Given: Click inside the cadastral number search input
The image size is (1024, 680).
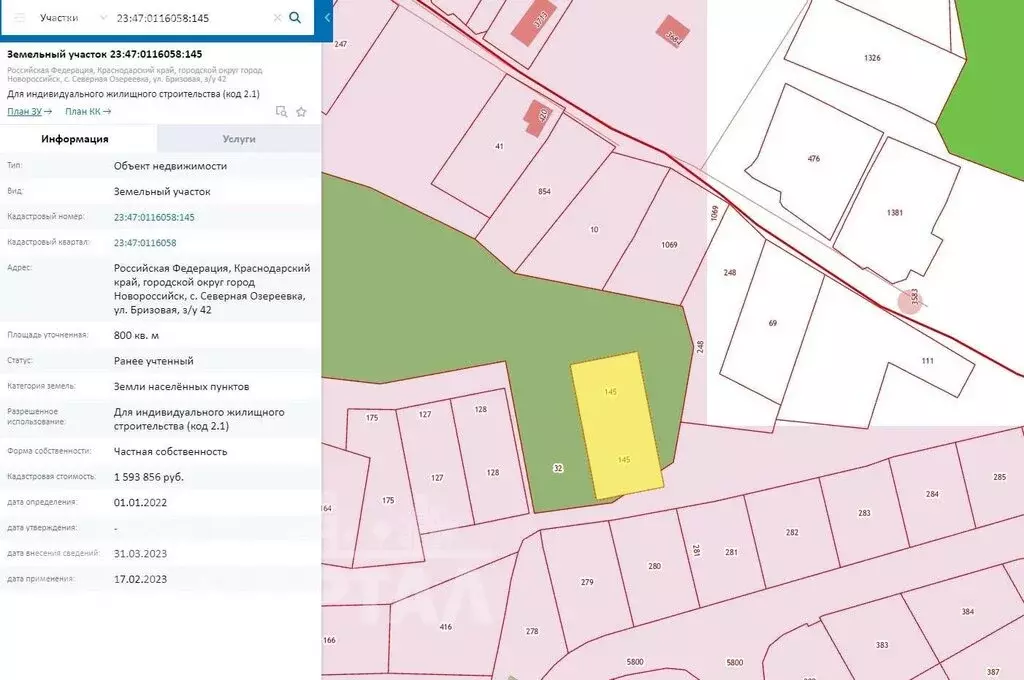Looking at the screenshot, I should 190,18.
